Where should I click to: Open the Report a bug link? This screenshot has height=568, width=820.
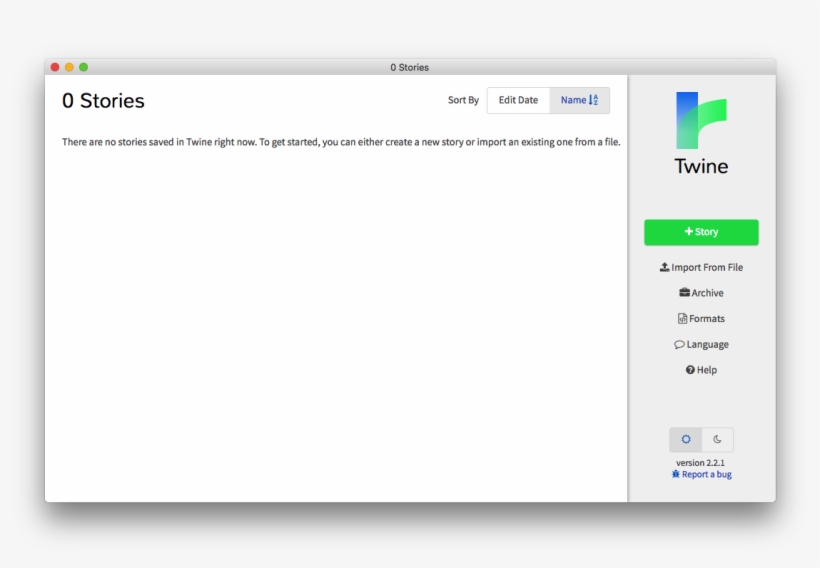coord(706,475)
